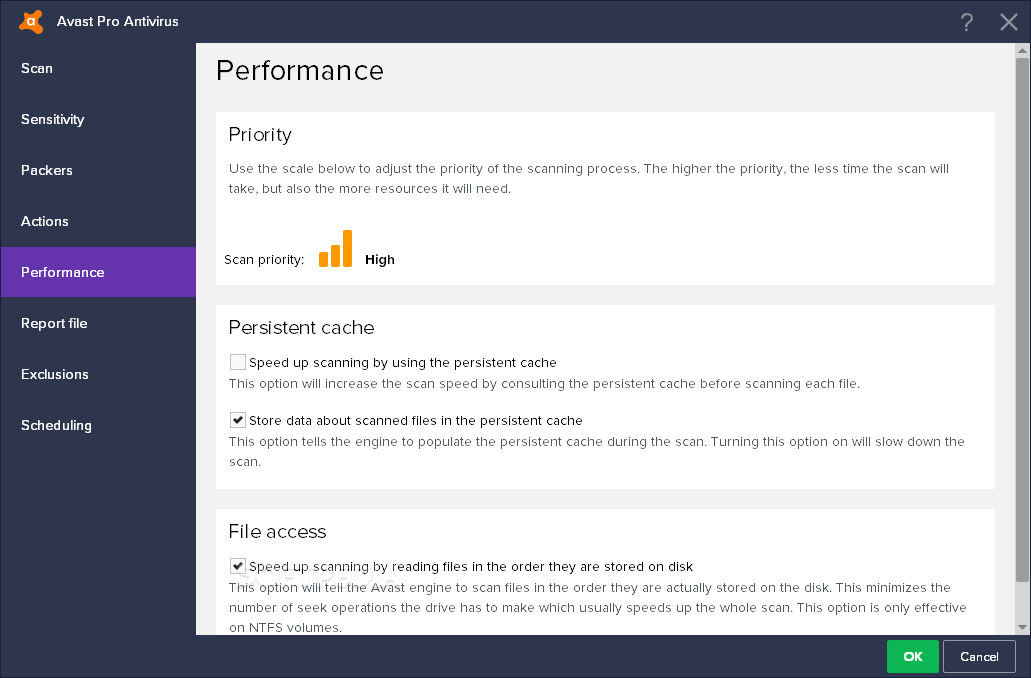The image size is (1031, 678).
Task: Click the Avast logo icon
Action: coord(31,21)
